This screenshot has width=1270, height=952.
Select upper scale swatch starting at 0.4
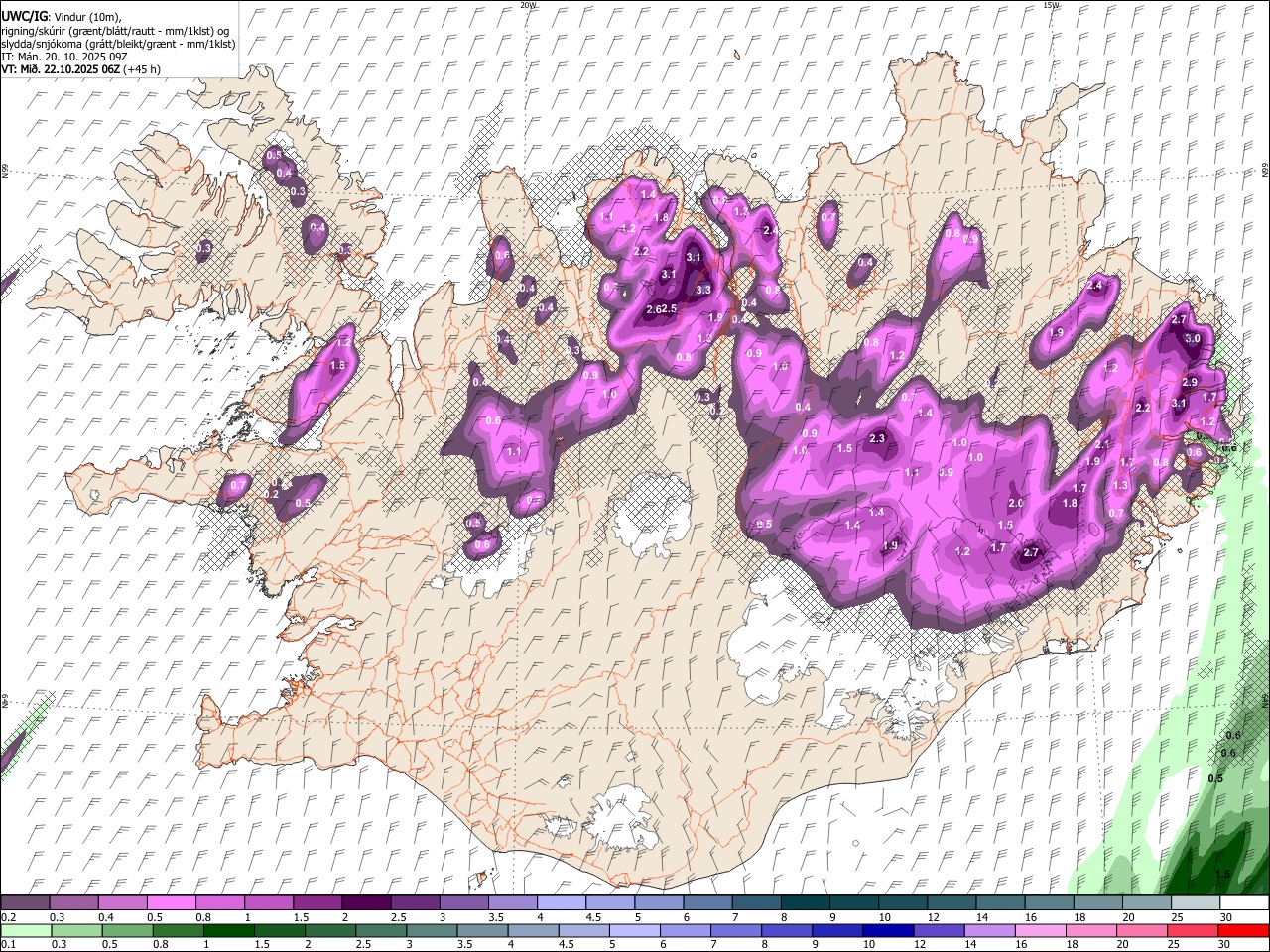[x=122, y=903]
